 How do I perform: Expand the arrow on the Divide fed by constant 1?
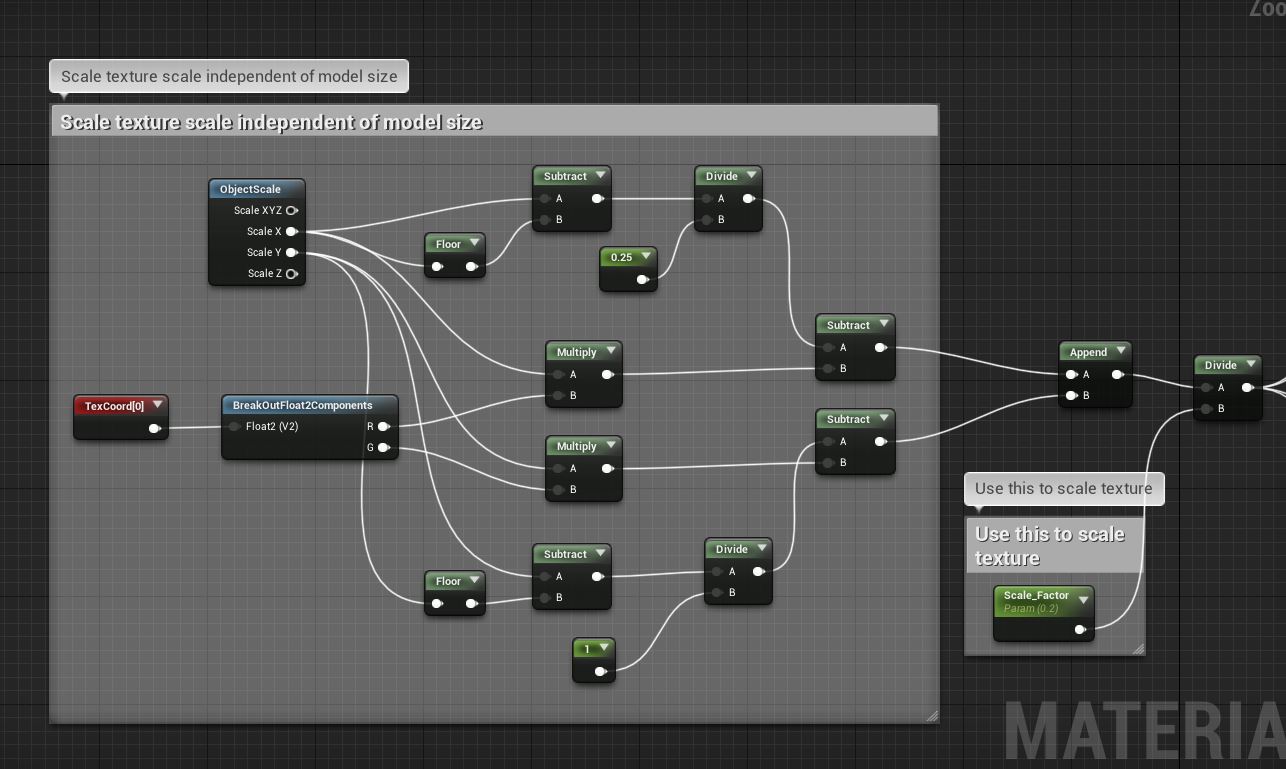pyautogui.click(x=762, y=549)
